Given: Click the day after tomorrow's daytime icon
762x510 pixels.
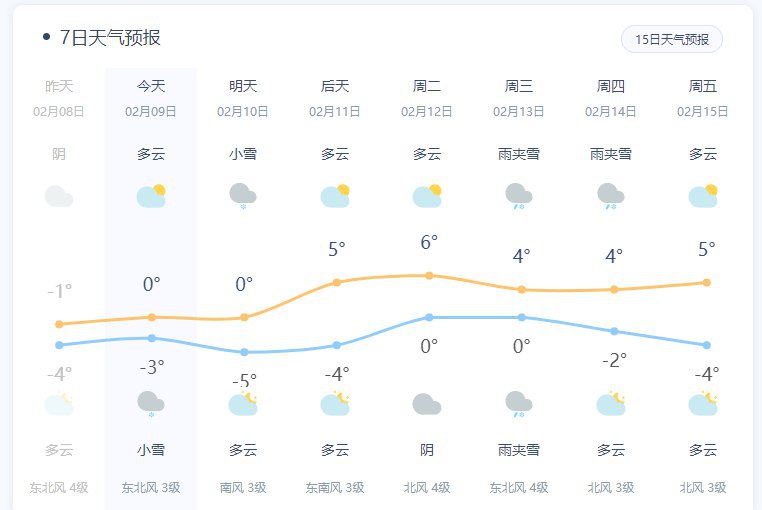Looking at the screenshot, I should [335, 196].
